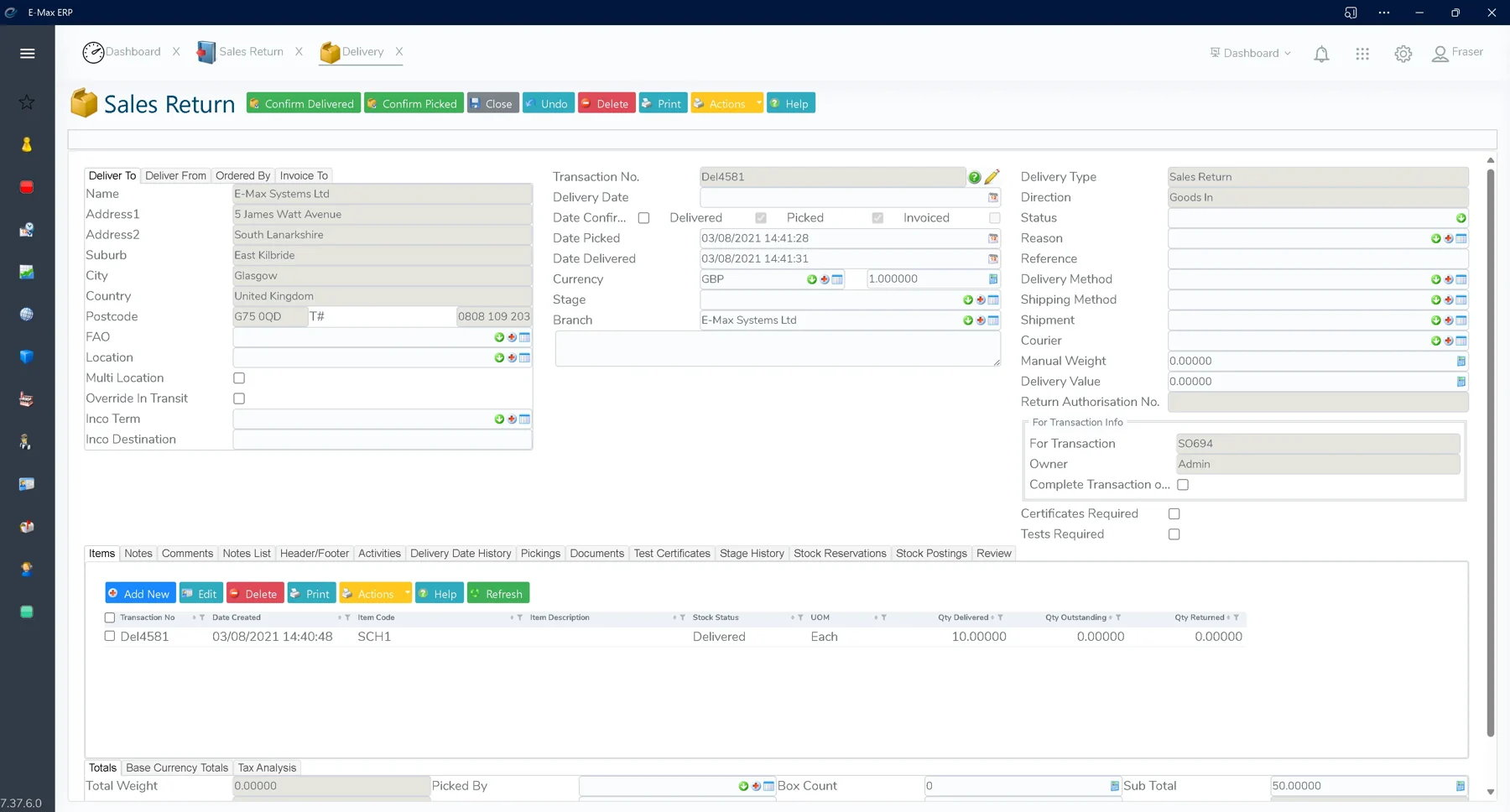Image resolution: width=1510 pixels, height=812 pixels.
Task: Click the globe icon in sidebar
Action: click(27, 315)
